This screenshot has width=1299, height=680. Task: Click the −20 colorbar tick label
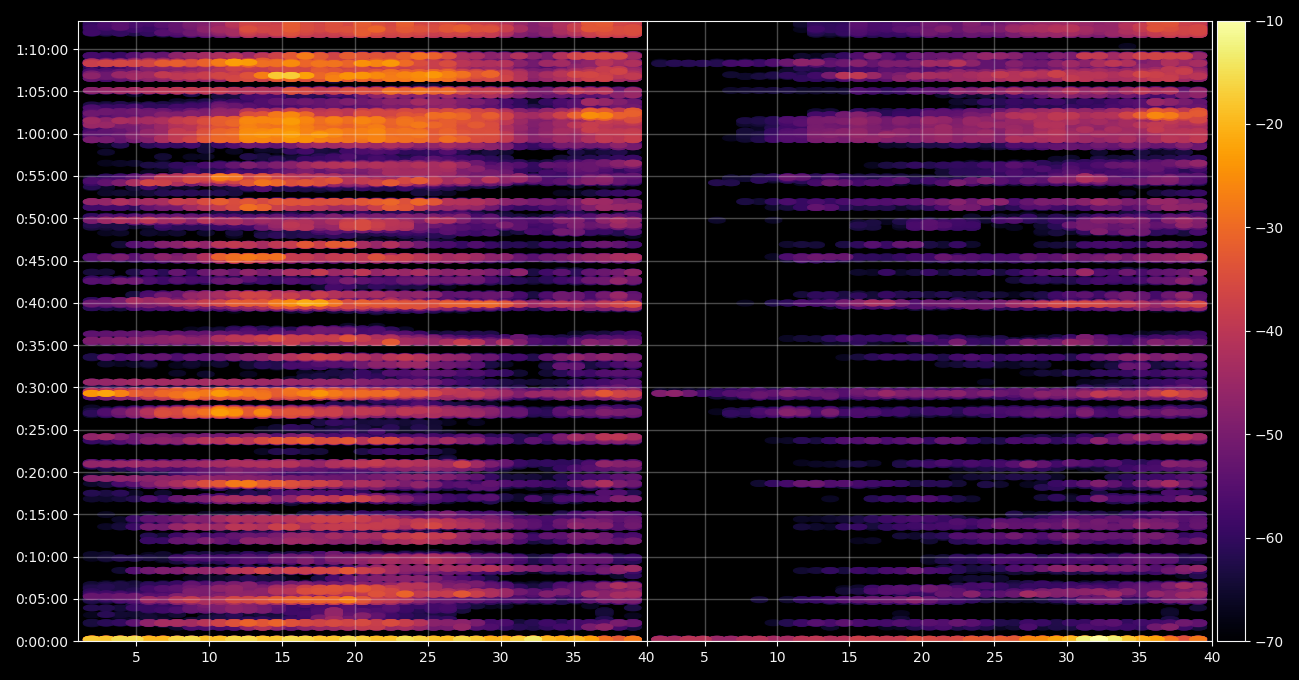1269,124
